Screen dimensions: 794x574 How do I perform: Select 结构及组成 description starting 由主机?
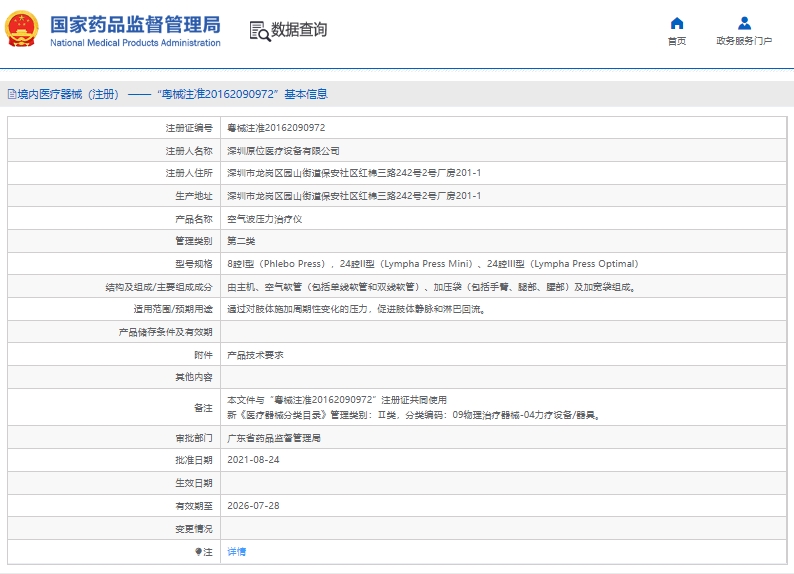coord(431,287)
